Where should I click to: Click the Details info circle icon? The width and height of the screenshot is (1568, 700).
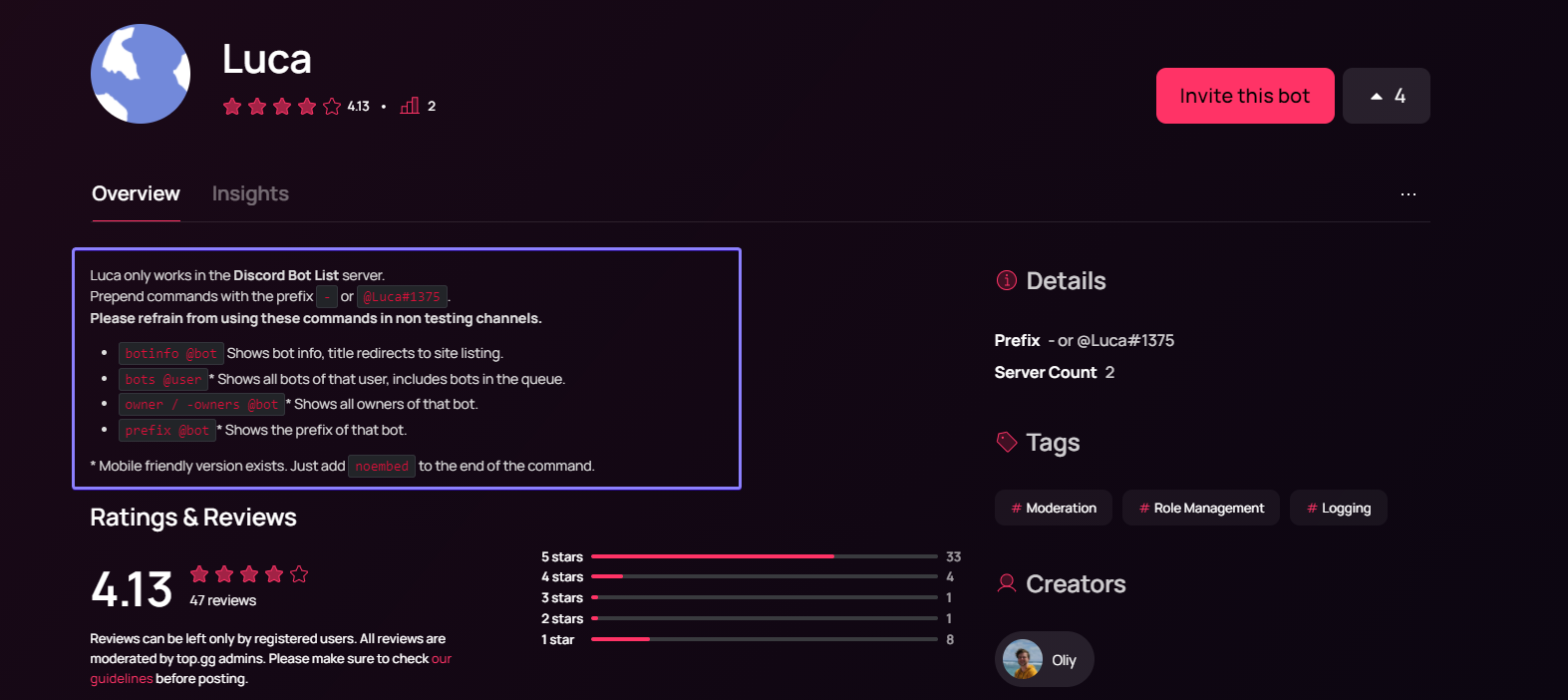click(x=1007, y=280)
